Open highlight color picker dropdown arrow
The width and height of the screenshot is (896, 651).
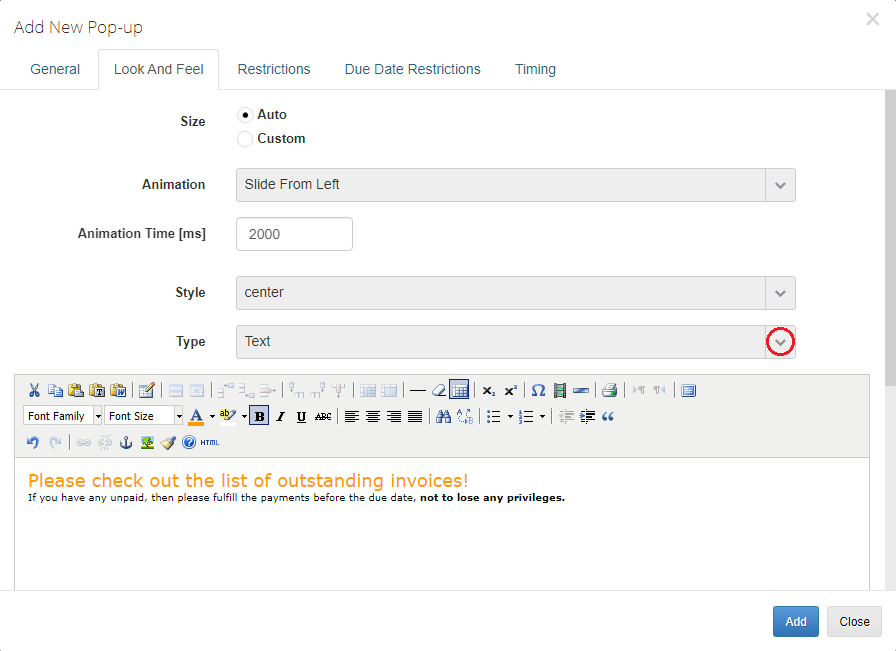(x=244, y=417)
